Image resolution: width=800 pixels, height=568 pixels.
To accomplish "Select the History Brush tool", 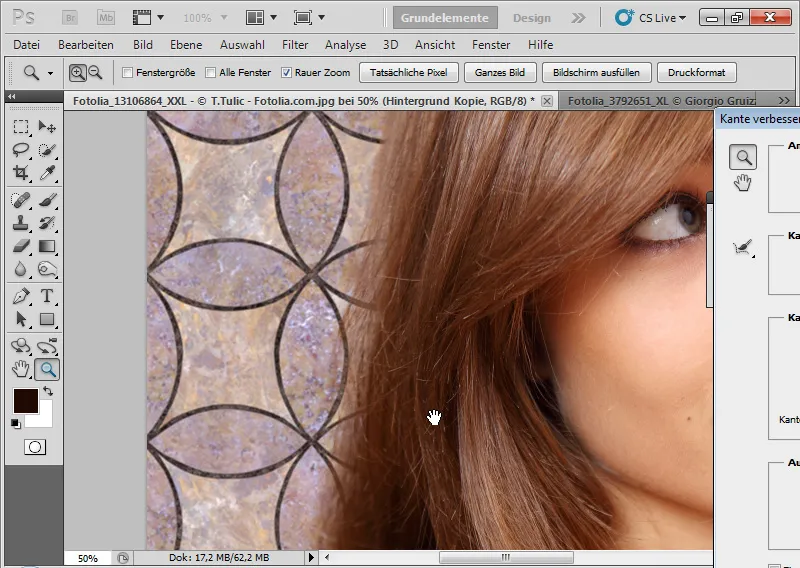I will click(47, 223).
